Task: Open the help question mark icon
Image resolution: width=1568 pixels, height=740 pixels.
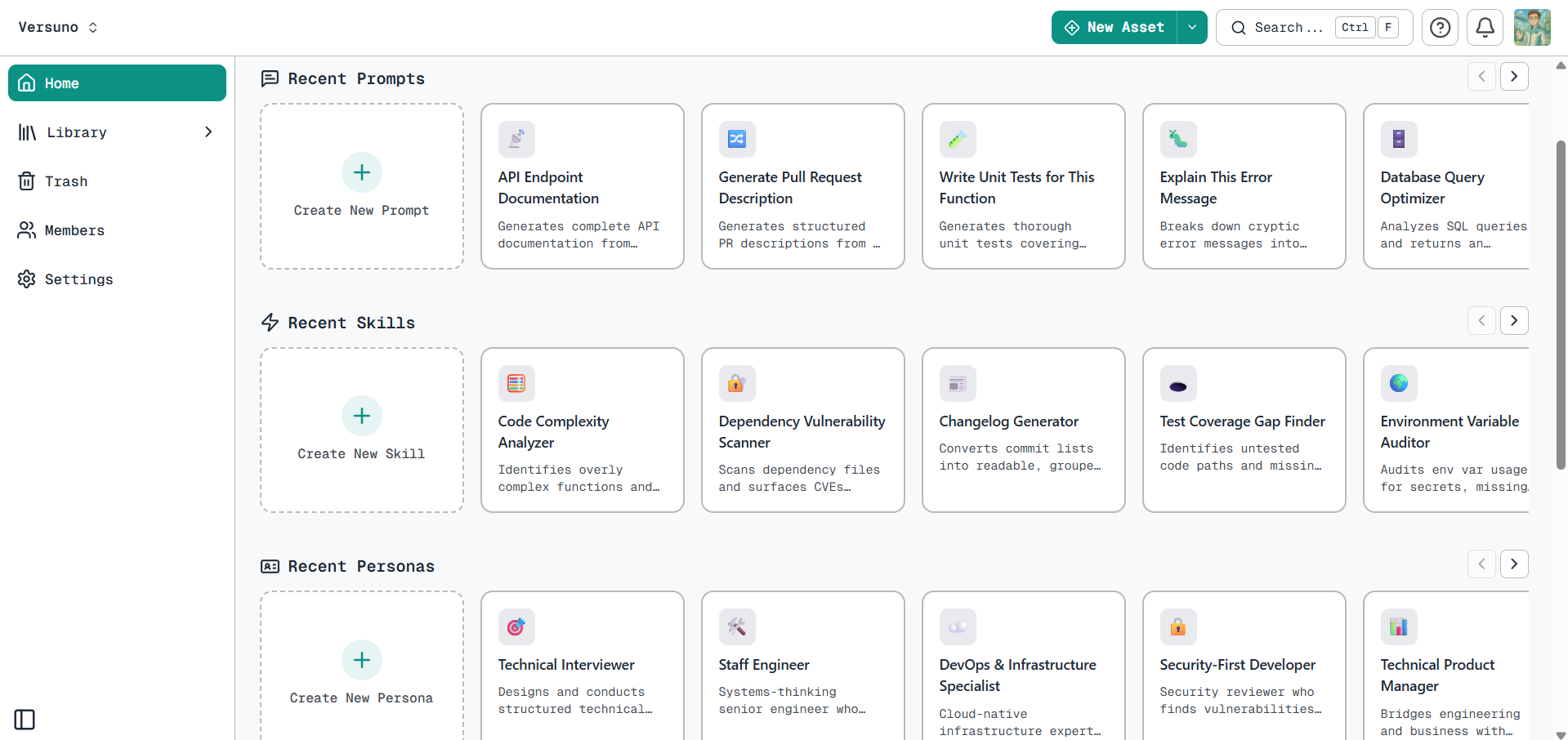Action: pos(1440,27)
